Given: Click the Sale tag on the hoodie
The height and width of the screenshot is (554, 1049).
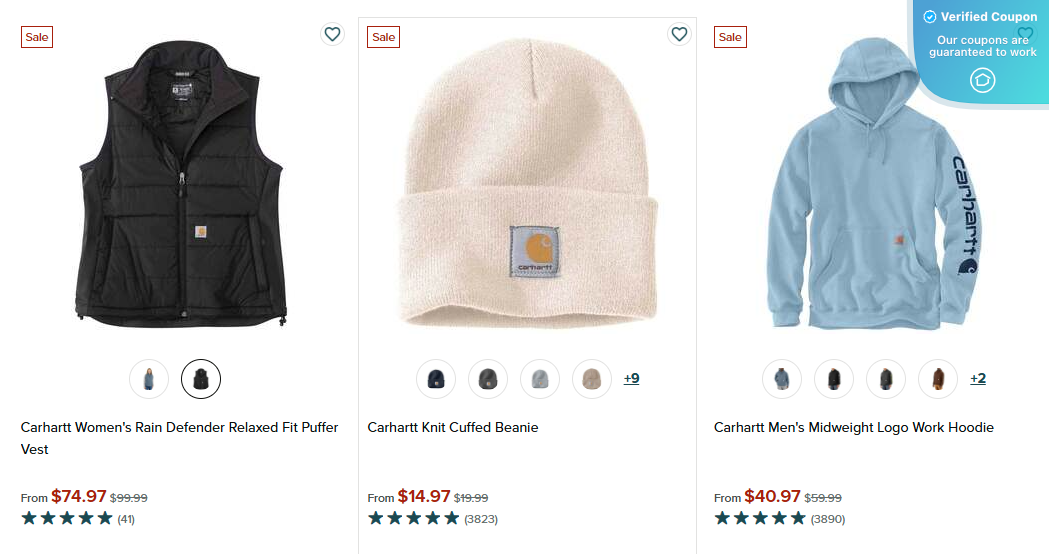Looking at the screenshot, I should pos(730,37).
